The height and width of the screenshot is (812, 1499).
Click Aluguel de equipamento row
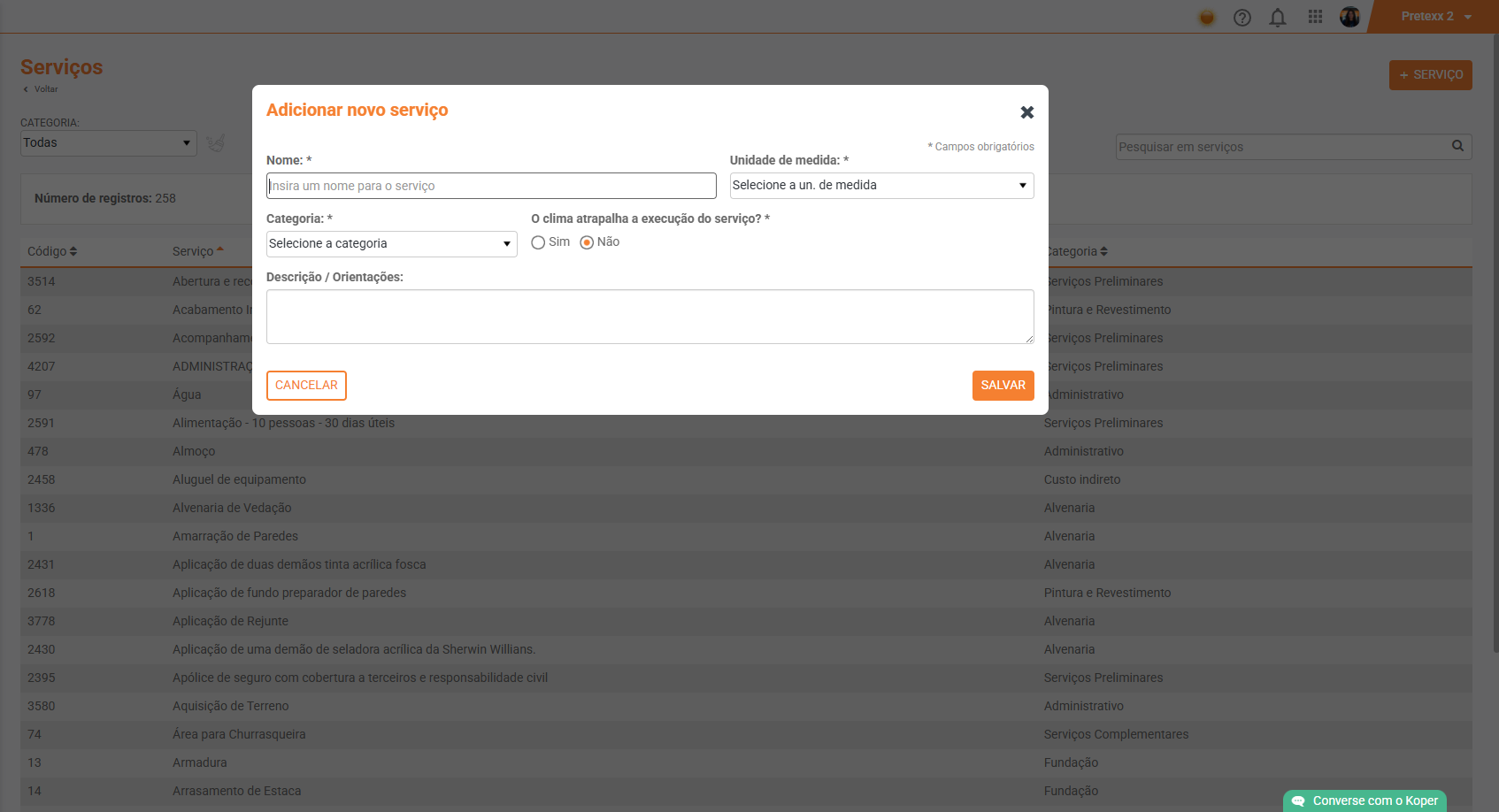pyautogui.click(x=746, y=479)
